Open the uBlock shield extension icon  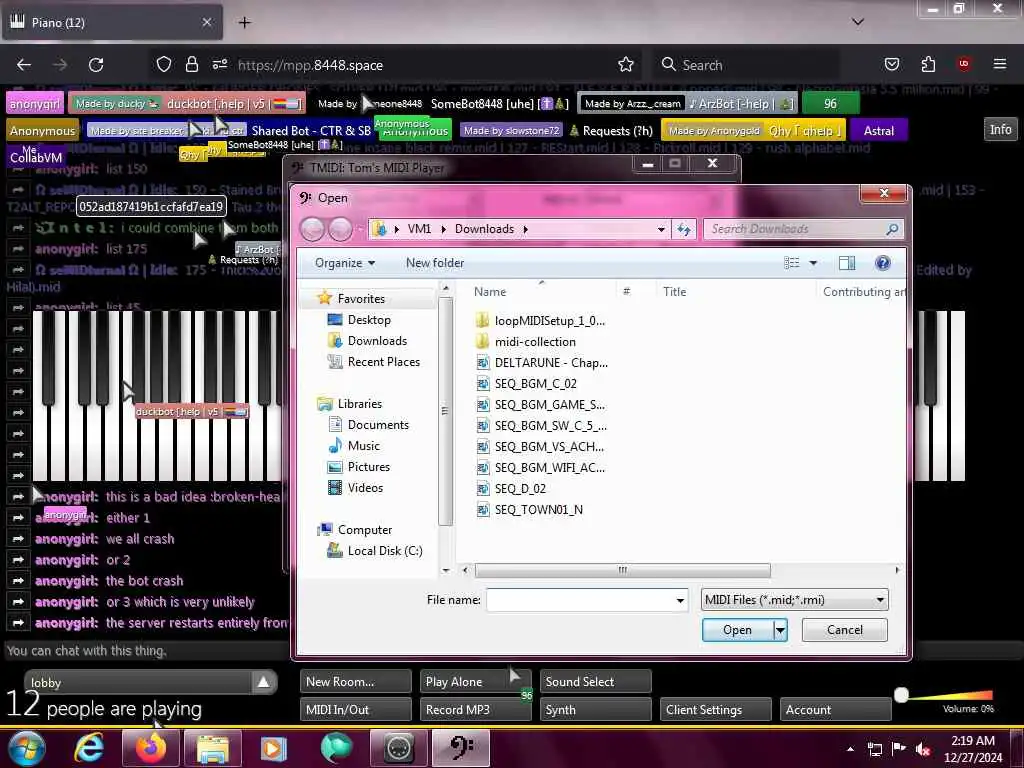tap(964, 65)
